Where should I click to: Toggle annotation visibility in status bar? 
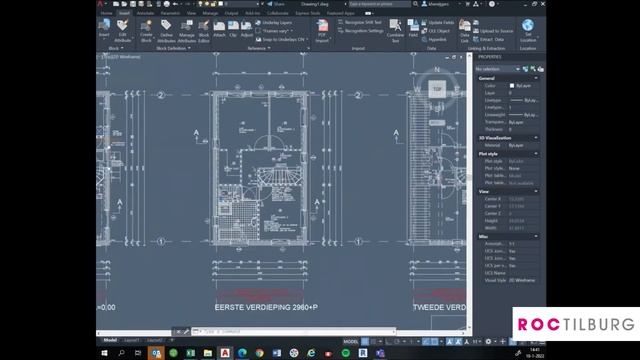pos(449,342)
